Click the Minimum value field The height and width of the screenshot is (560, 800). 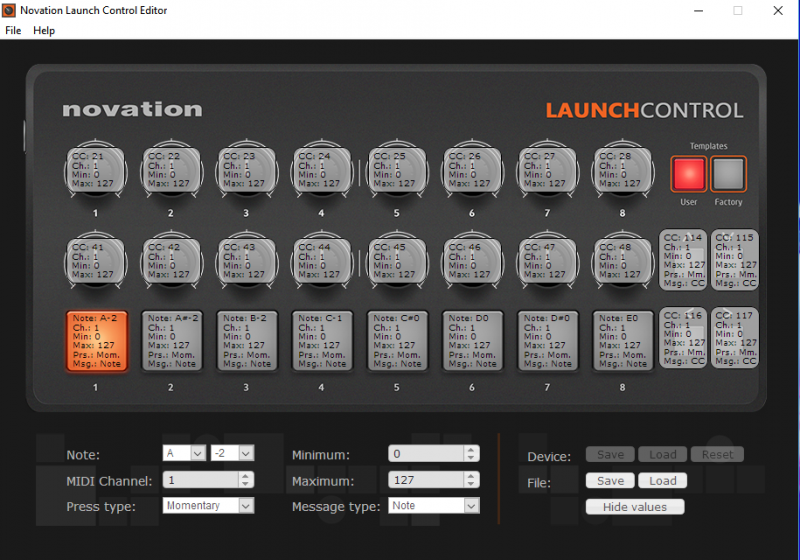click(x=427, y=453)
